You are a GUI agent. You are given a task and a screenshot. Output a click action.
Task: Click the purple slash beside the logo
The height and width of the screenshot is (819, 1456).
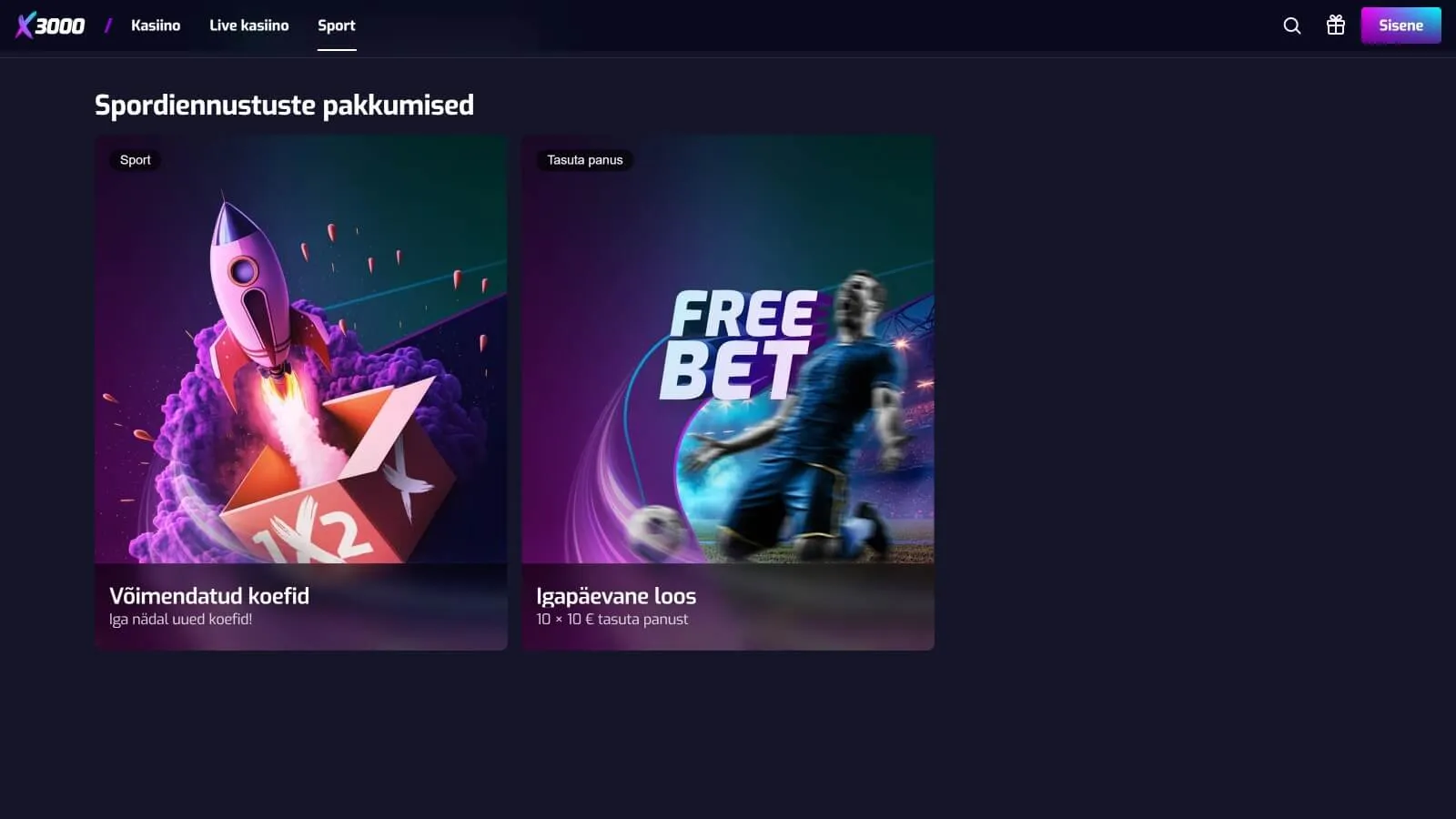pos(108,25)
